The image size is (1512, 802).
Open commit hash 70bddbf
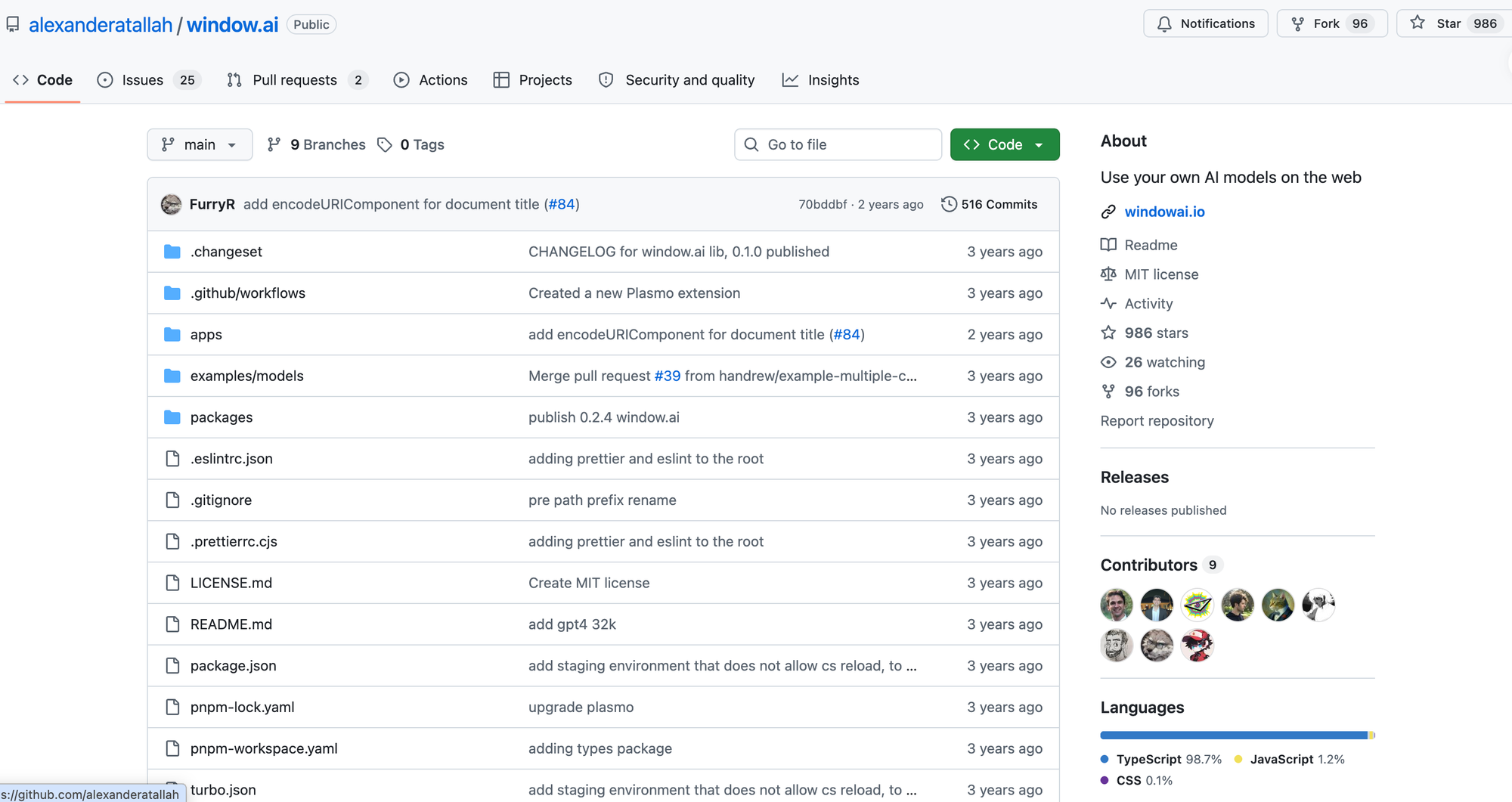point(823,204)
